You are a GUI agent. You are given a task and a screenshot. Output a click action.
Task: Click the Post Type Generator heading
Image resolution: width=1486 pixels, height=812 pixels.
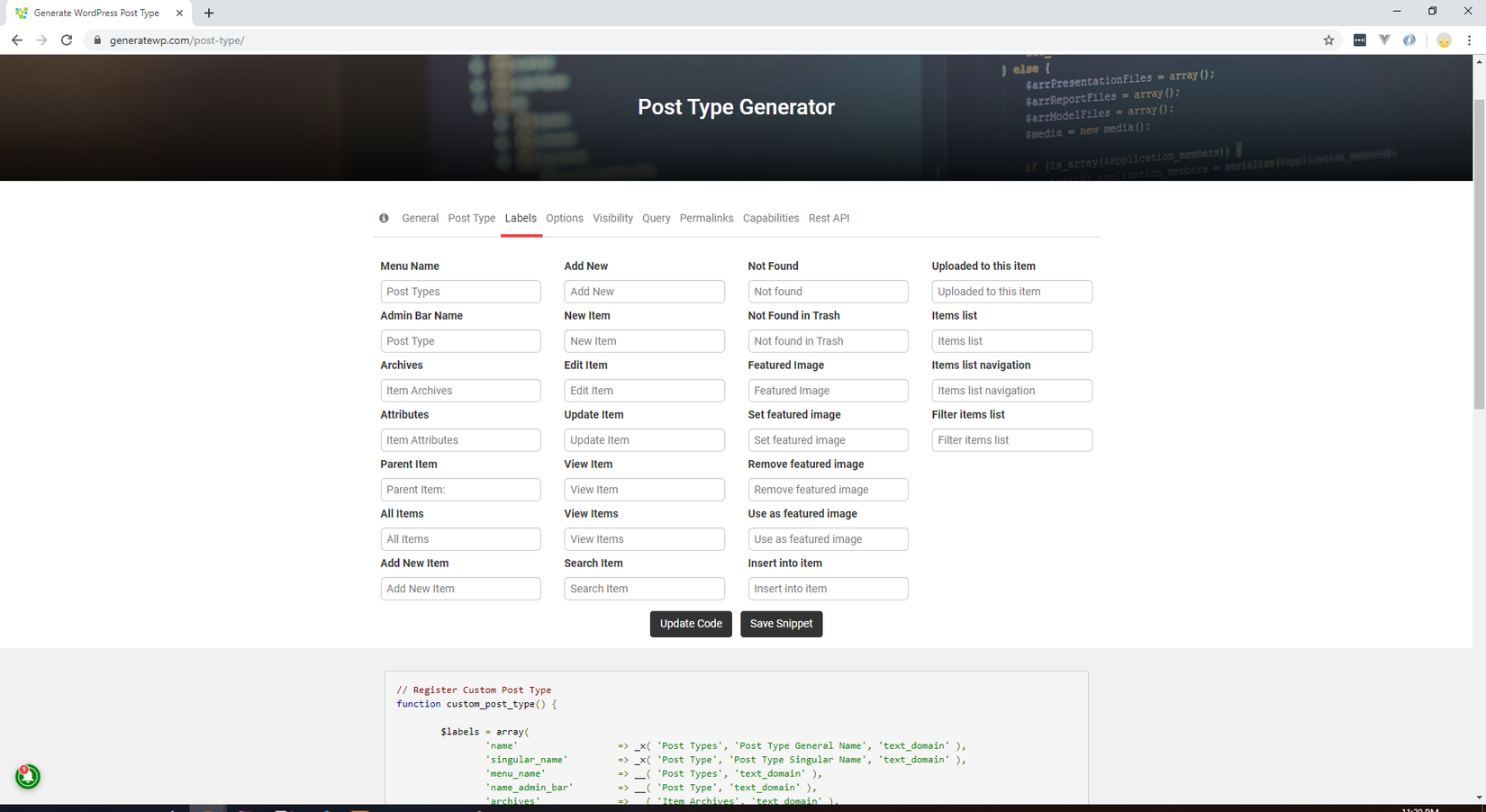[x=737, y=107]
